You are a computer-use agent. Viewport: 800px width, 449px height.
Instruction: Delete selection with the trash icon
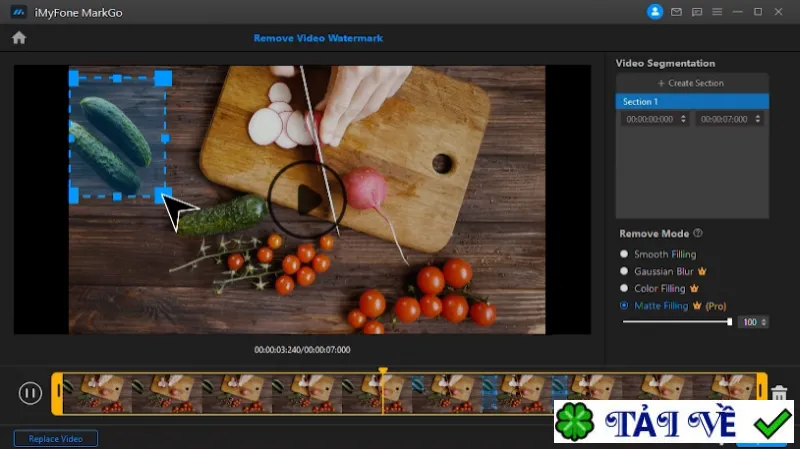(779, 393)
